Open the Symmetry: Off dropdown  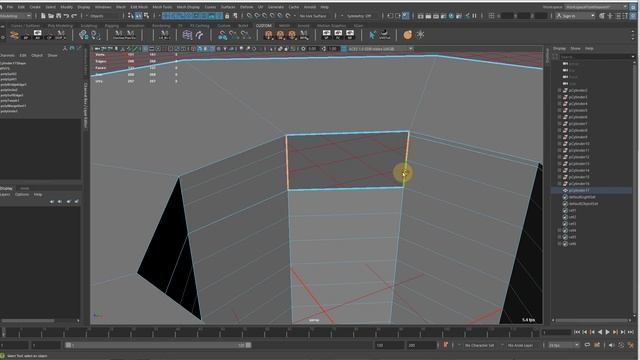[359, 16]
